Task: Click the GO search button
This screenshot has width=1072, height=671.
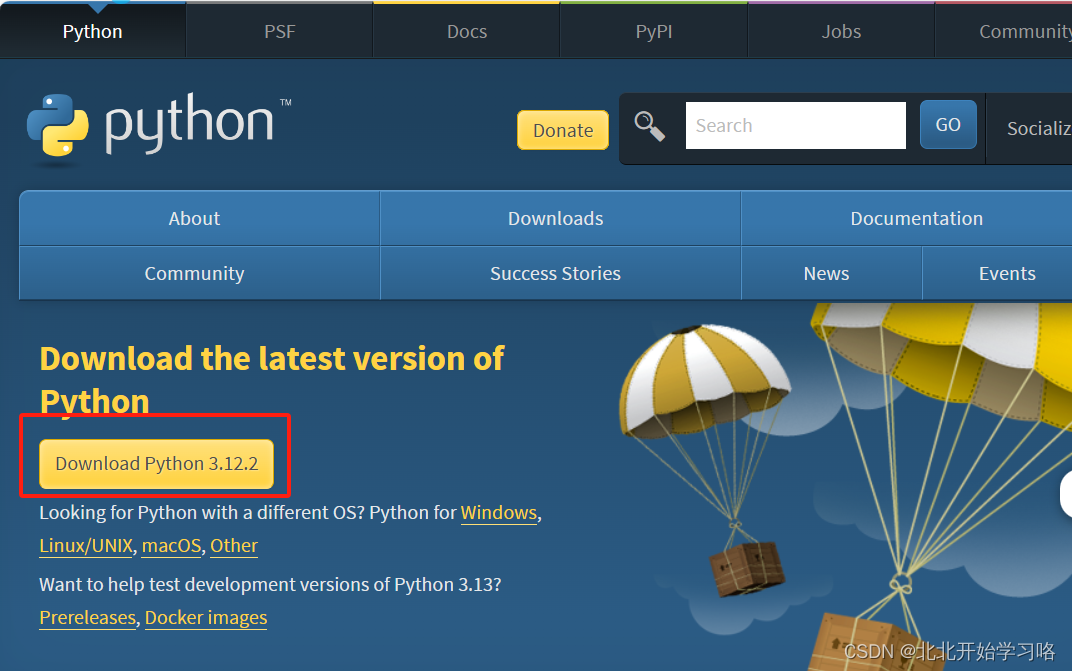Action: click(948, 124)
